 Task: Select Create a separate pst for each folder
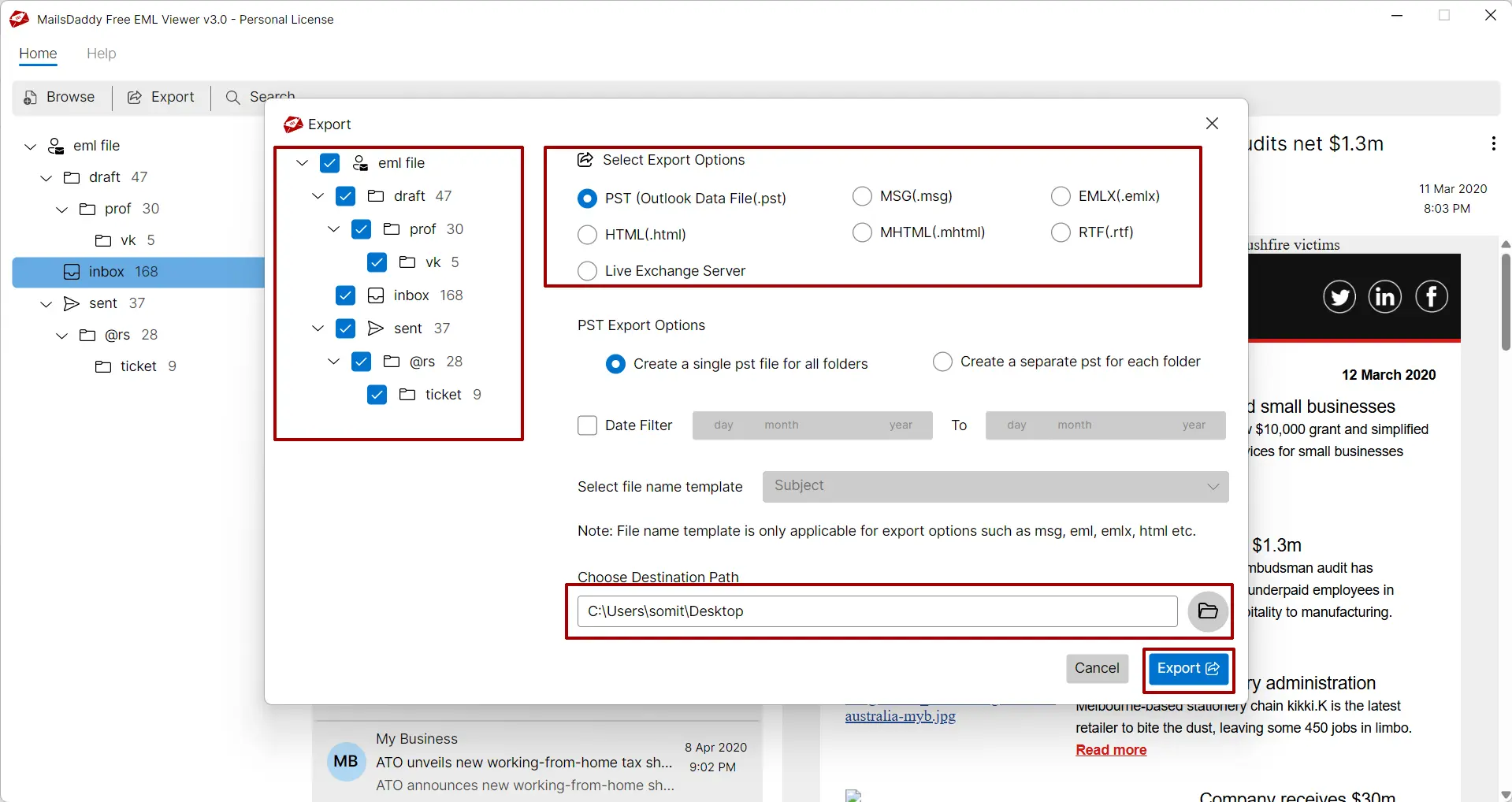942,362
